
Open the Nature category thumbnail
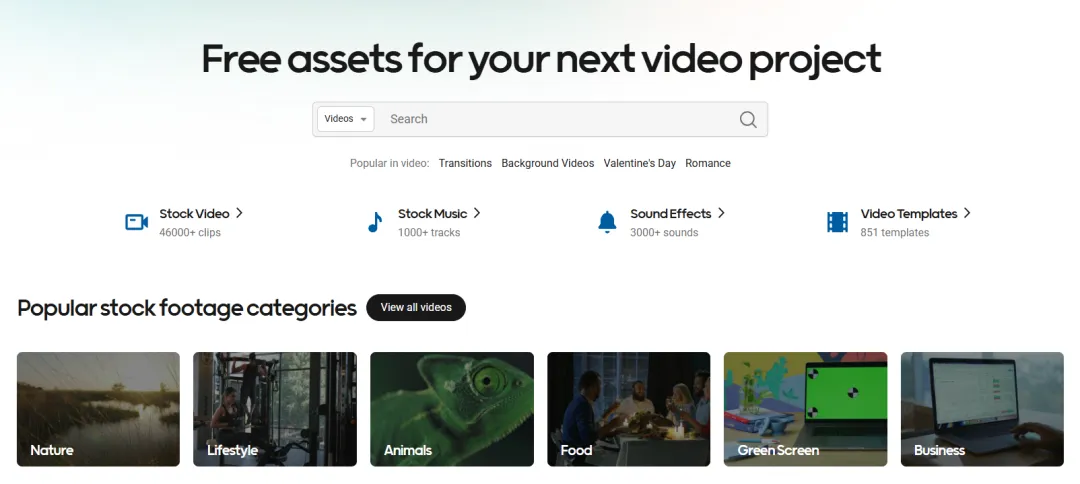click(x=98, y=409)
